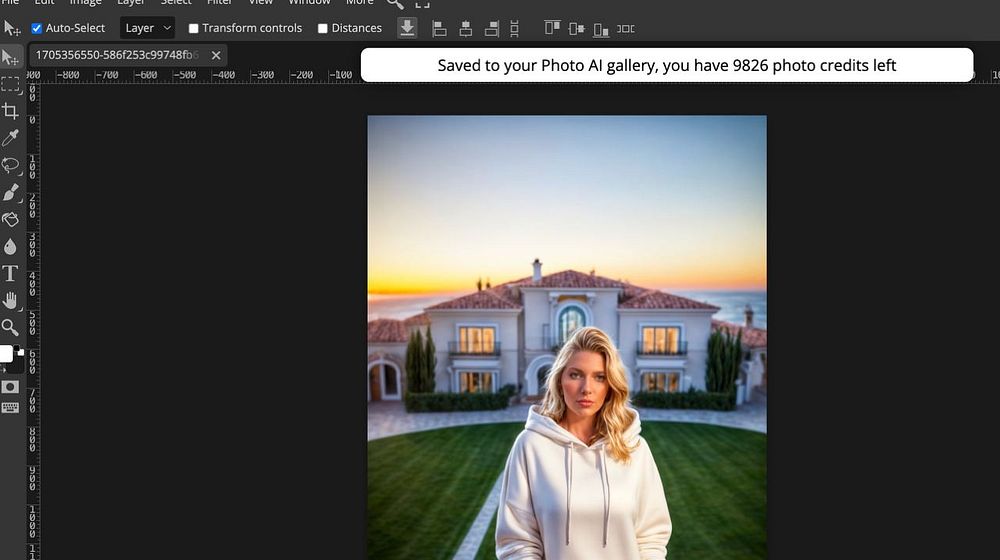Choose the Lasso Select tool
This screenshot has height=560, width=1000.
(11, 165)
